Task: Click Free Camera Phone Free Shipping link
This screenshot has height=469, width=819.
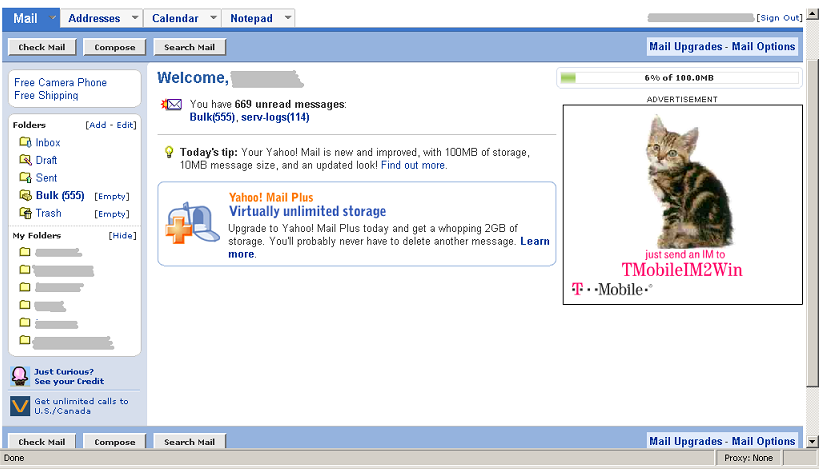Action: (60, 89)
